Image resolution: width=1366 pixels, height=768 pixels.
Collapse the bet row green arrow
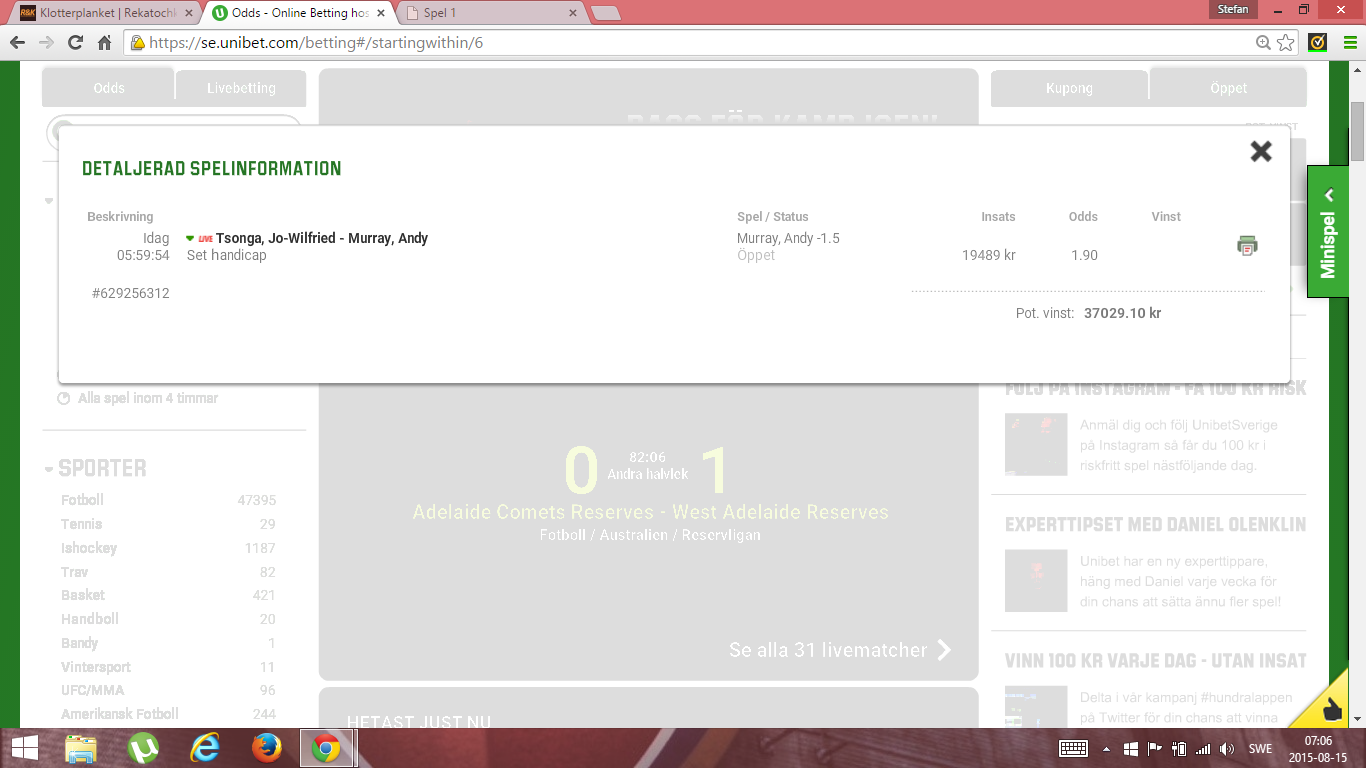pyautogui.click(x=190, y=238)
